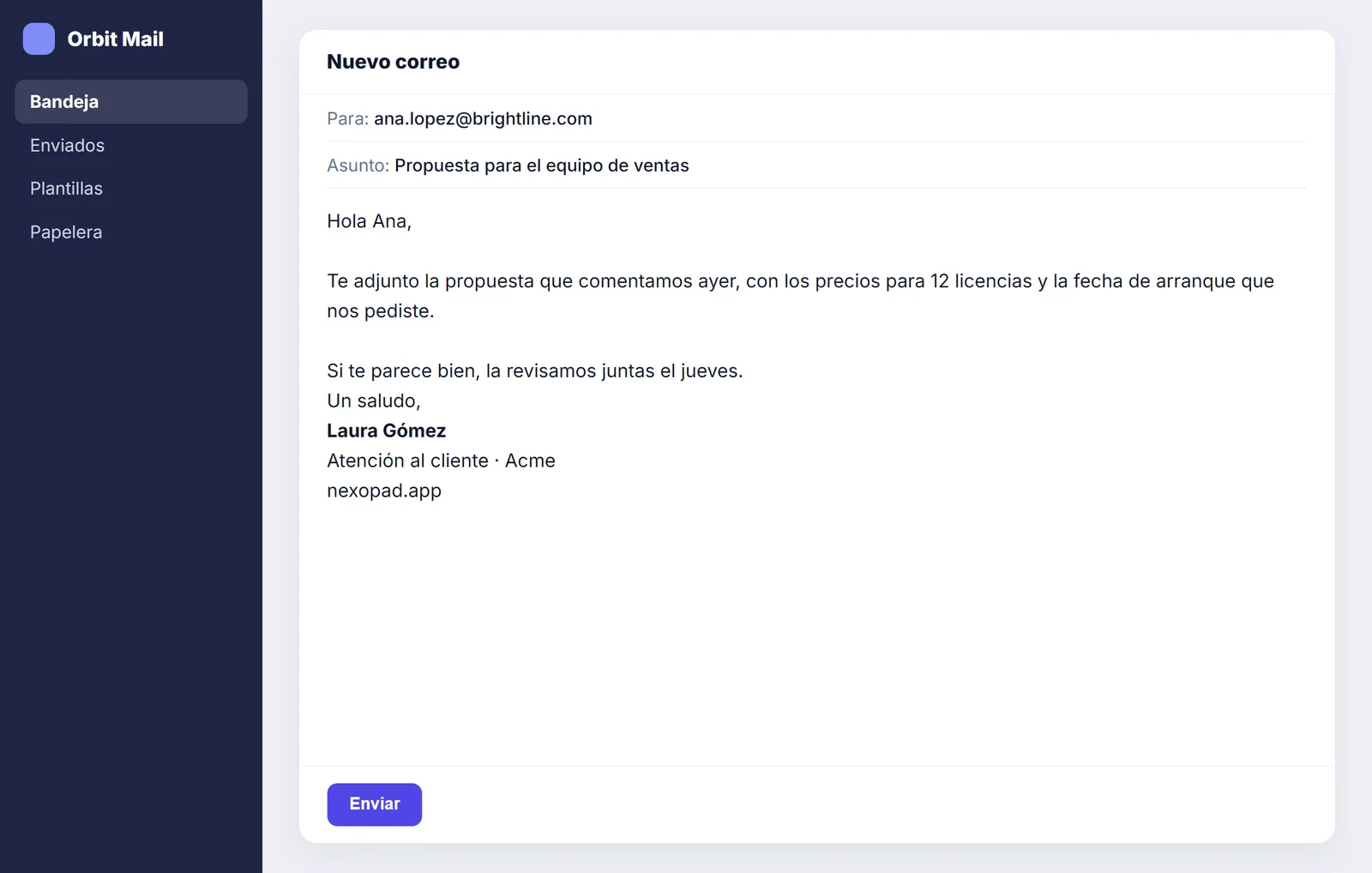
Task: Click the 'Para:' label
Action: 348,118
